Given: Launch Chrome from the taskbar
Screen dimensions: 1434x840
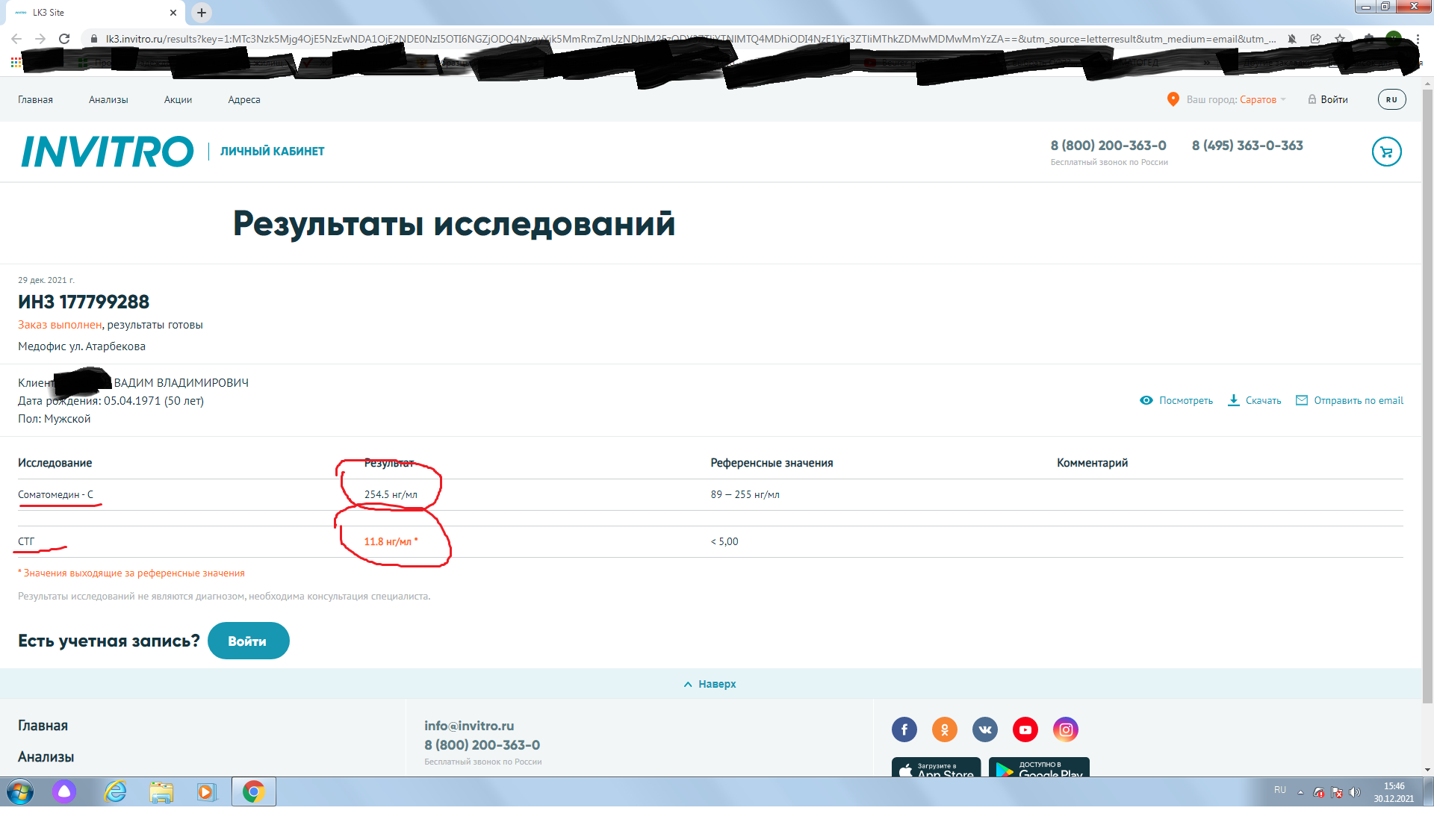Looking at the screenshot, I should (254, 791).
